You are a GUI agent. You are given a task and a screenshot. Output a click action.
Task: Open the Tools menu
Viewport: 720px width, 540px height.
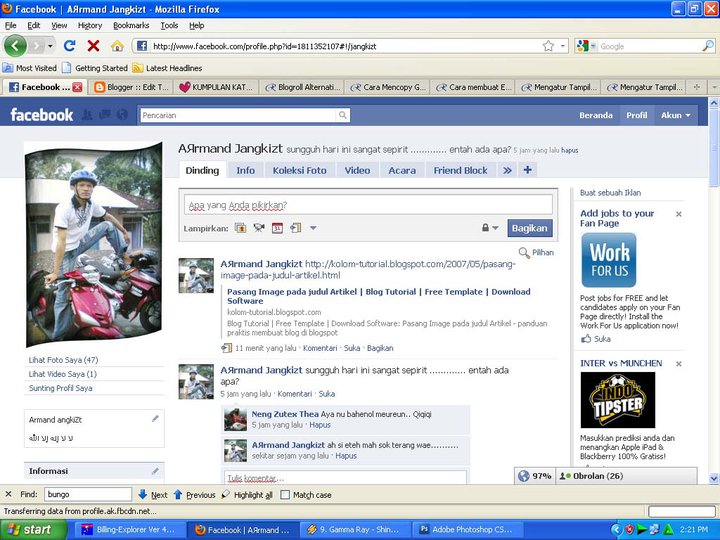click(169, 26)
